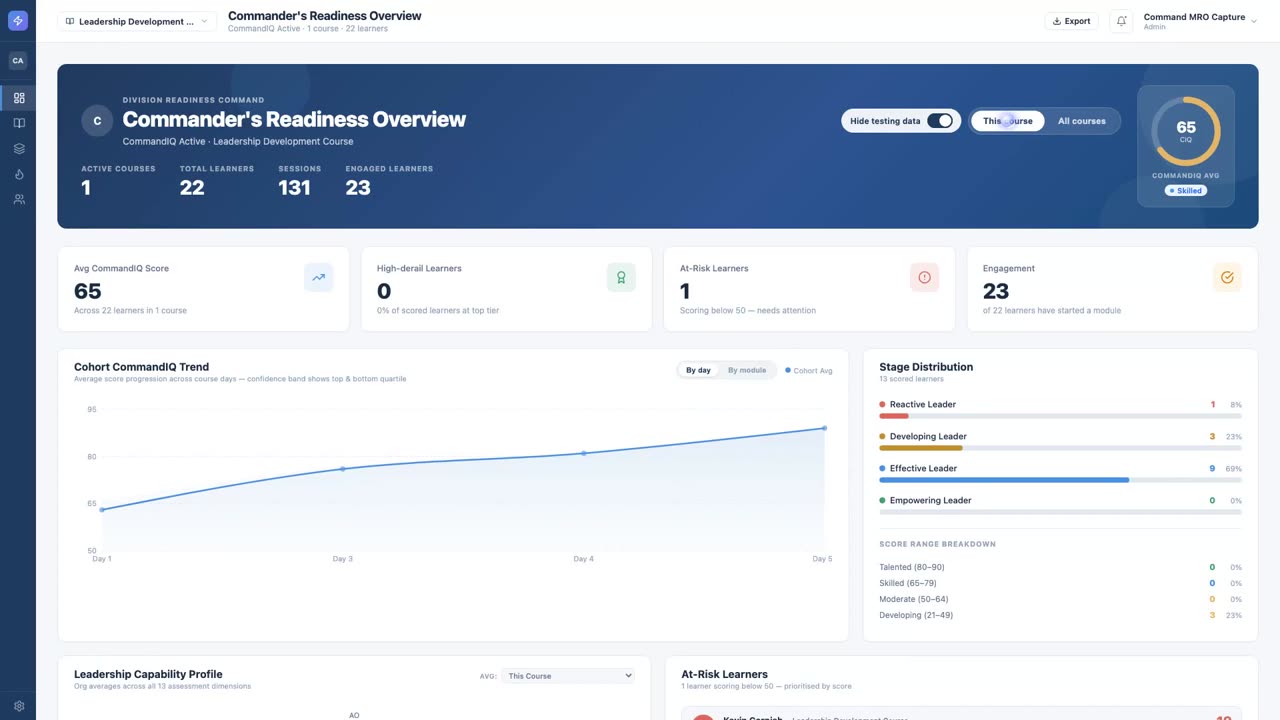Click the Developing (21–49) score range row

(1060, 615)
